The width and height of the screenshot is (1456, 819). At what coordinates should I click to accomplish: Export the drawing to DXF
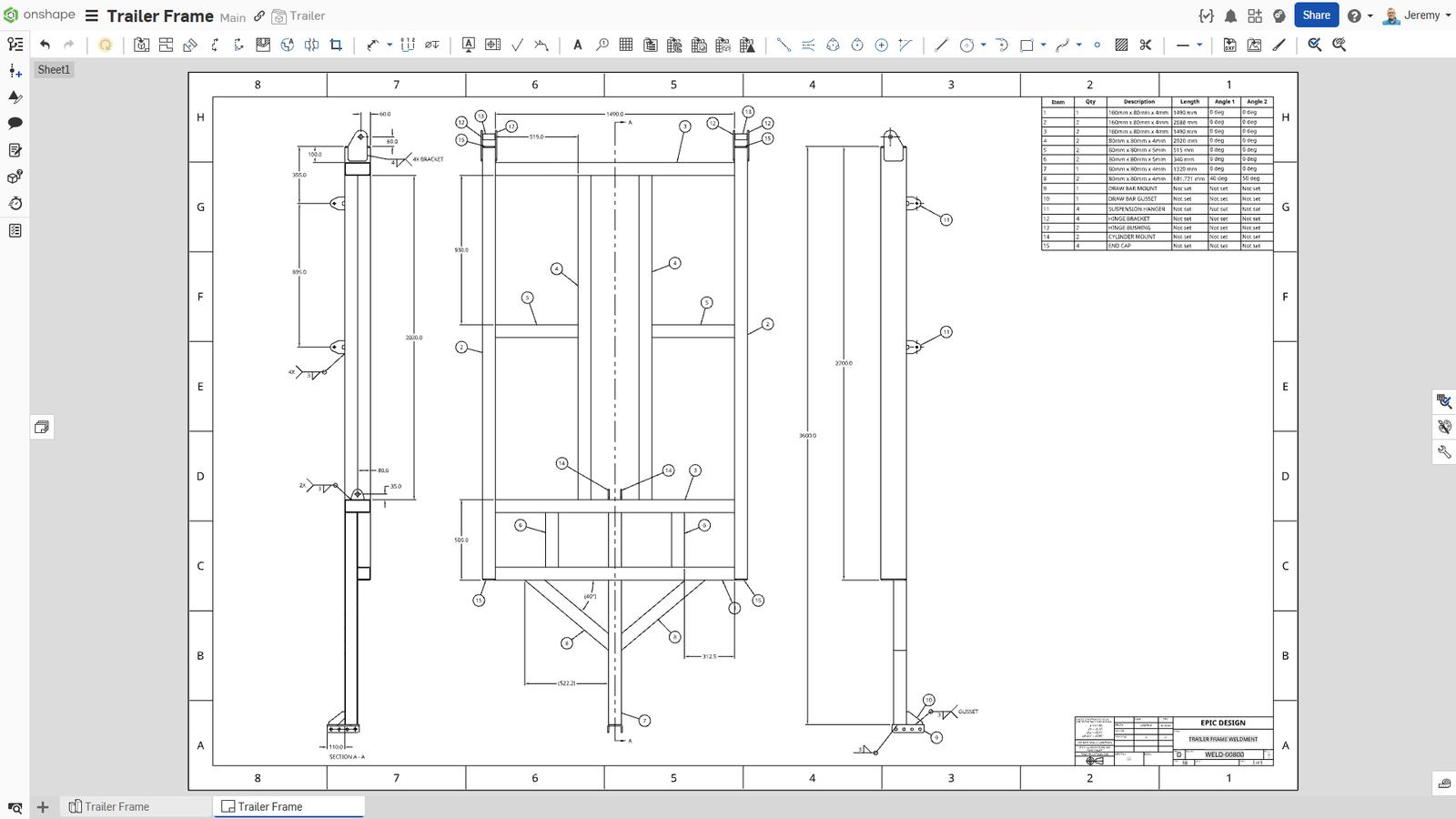[1228, 44]
